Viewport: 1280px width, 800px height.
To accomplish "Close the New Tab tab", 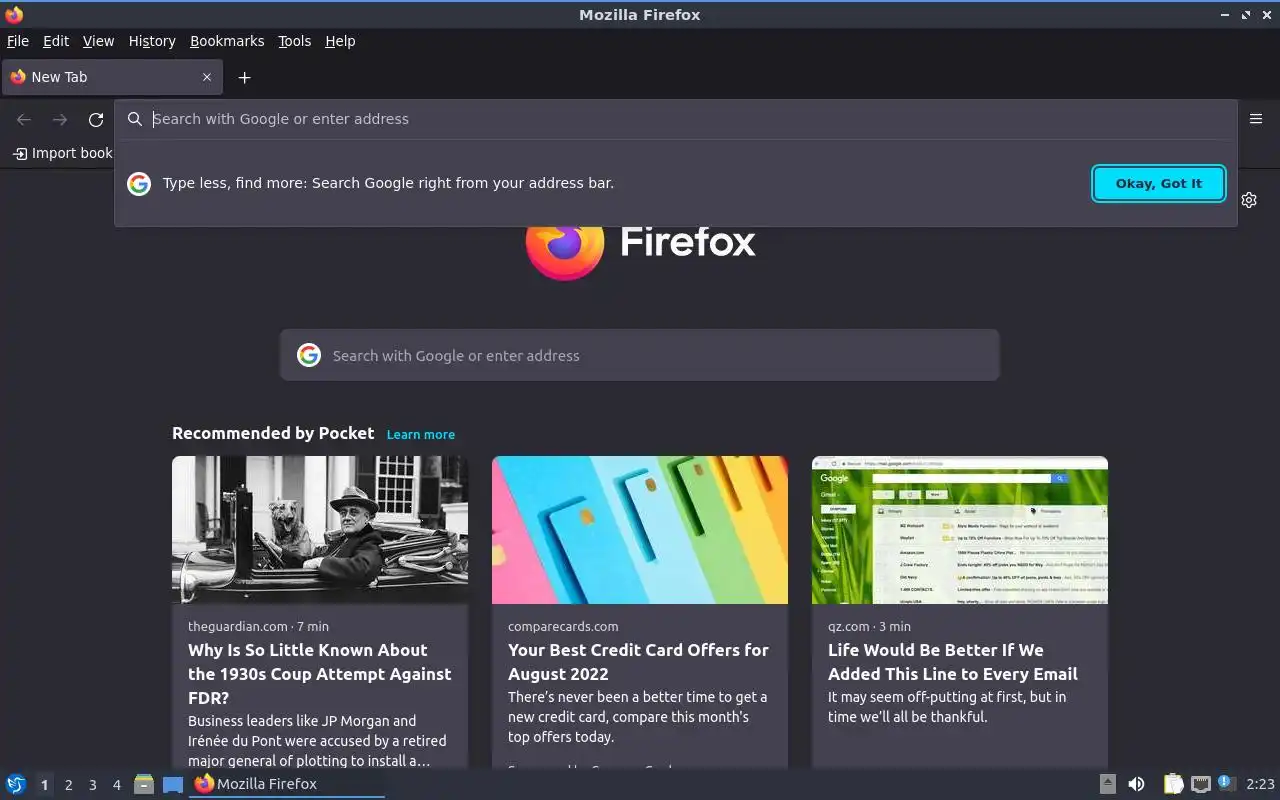I will point(207,77).
